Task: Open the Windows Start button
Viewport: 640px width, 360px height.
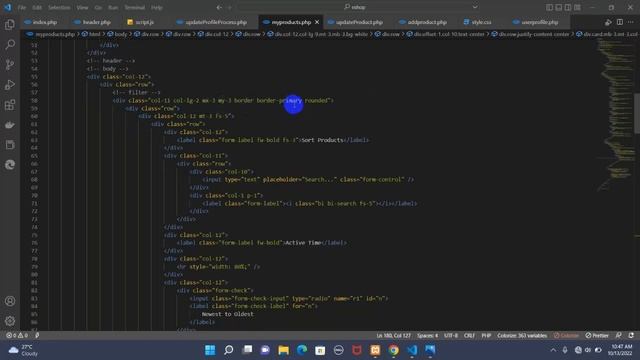Action: coord(210,350)
